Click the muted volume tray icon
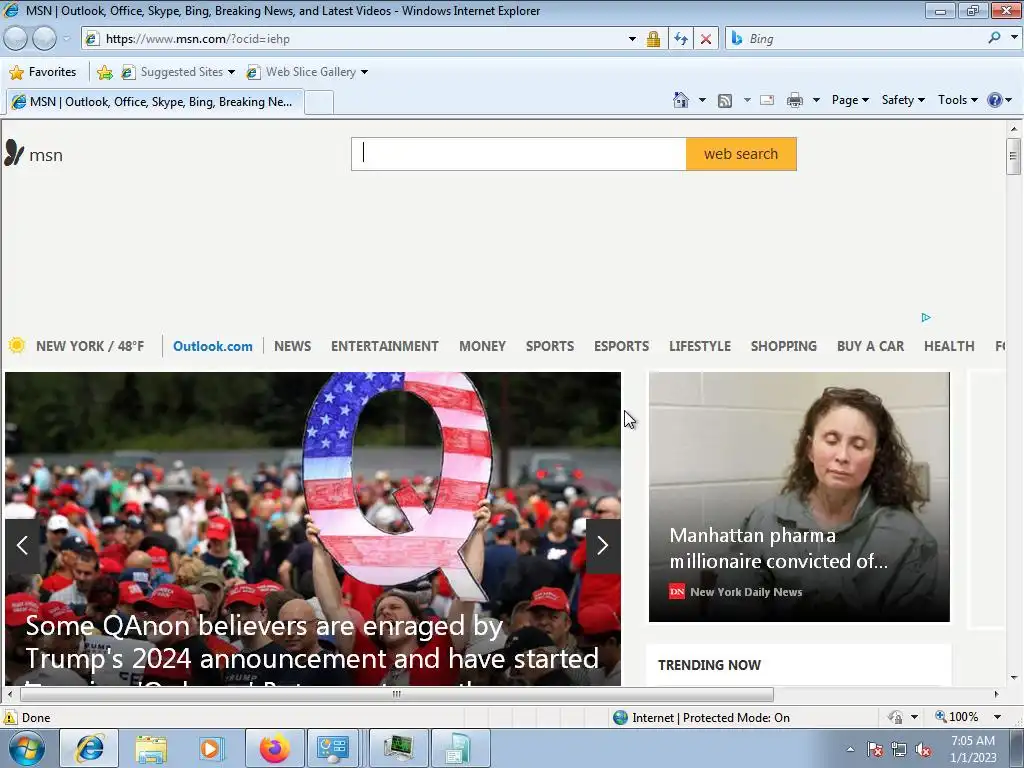 pos(923,750)
